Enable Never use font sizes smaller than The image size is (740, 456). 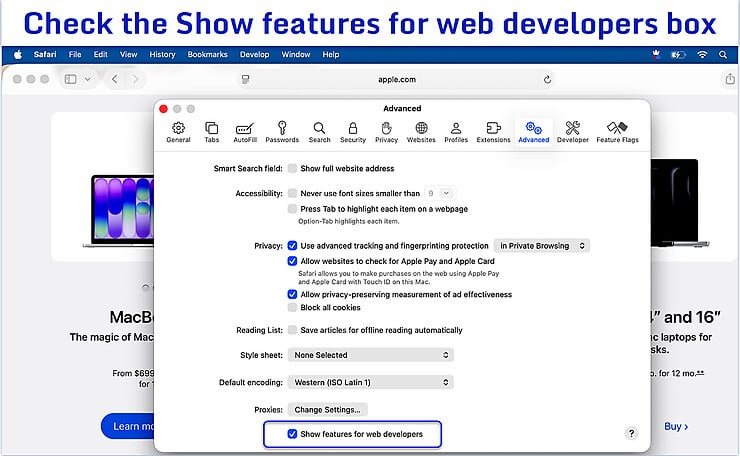click(293, 193)
